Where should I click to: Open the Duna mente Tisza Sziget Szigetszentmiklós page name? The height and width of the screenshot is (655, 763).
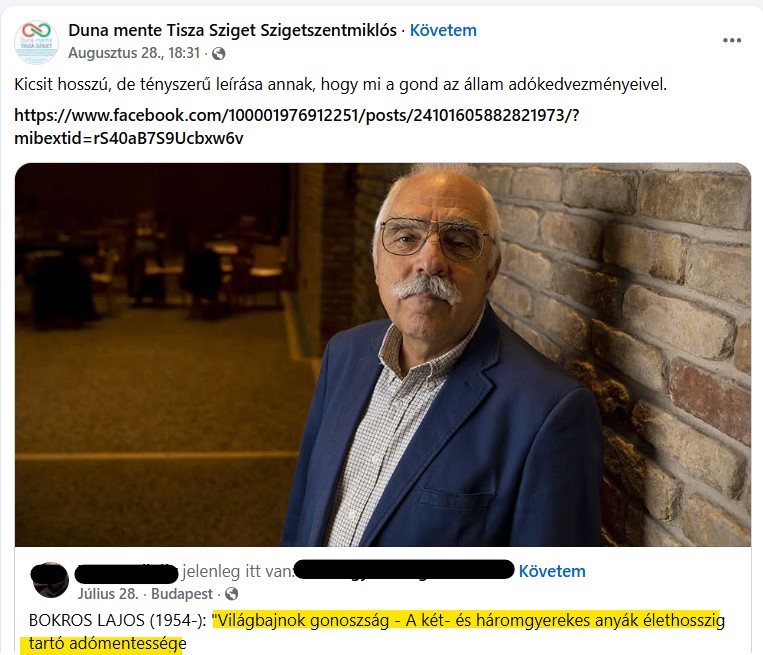tap(232, 30)
